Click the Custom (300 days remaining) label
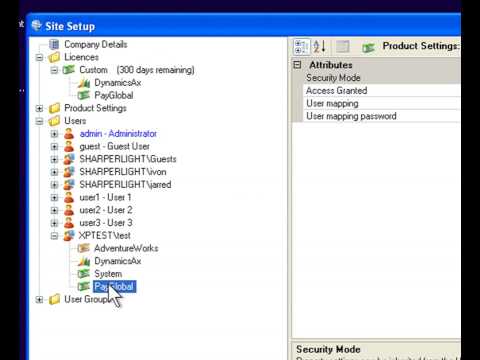 coord(137,70)
